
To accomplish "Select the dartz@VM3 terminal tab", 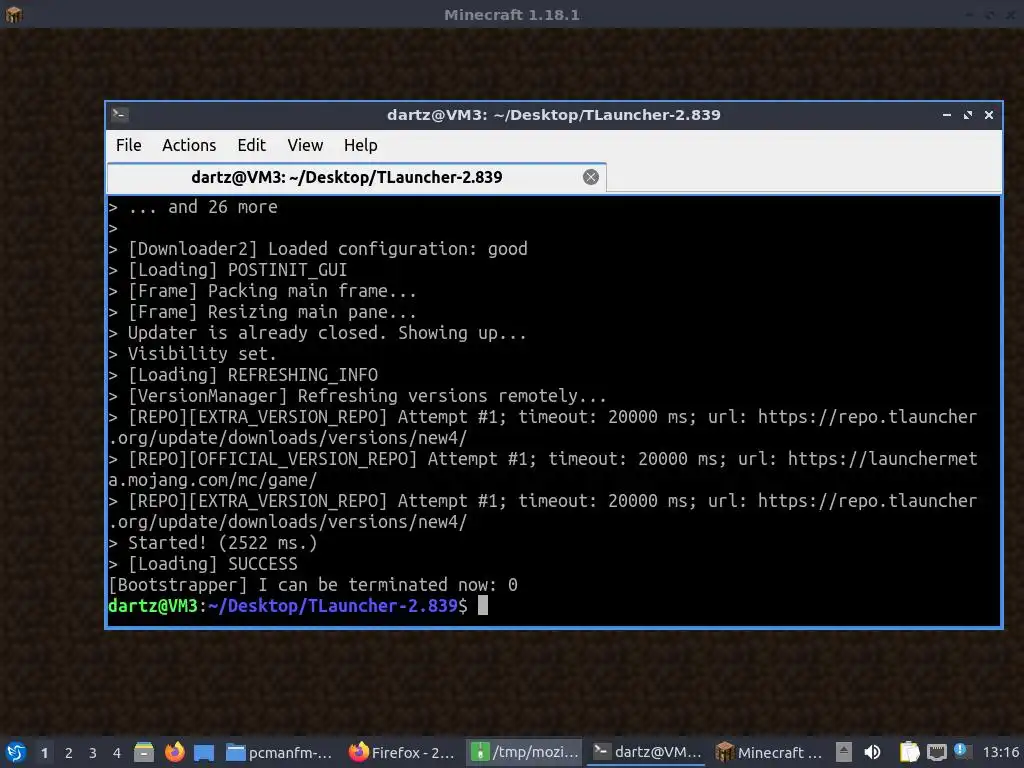I will 357,177.
